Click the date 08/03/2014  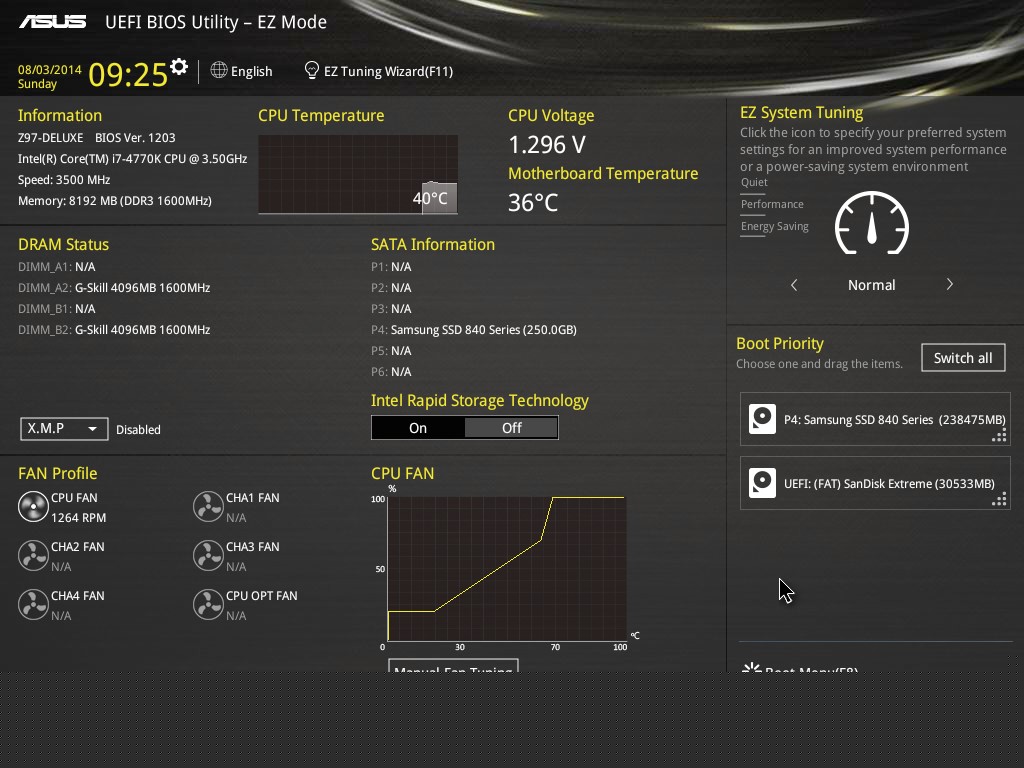[x=50, y=69]
